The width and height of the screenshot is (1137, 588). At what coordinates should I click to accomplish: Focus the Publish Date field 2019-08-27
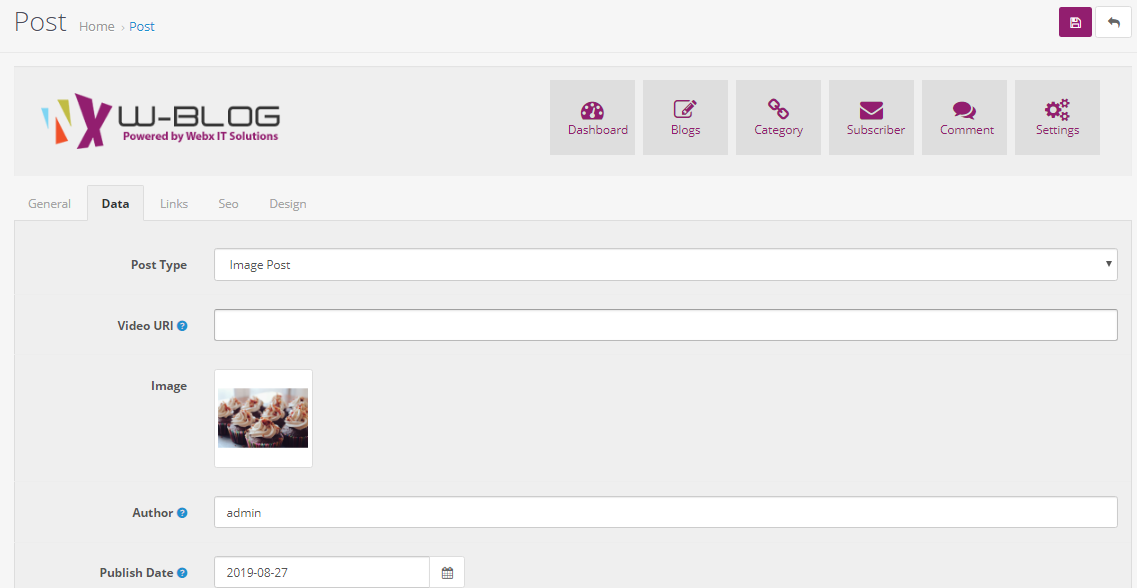(322, 573)
